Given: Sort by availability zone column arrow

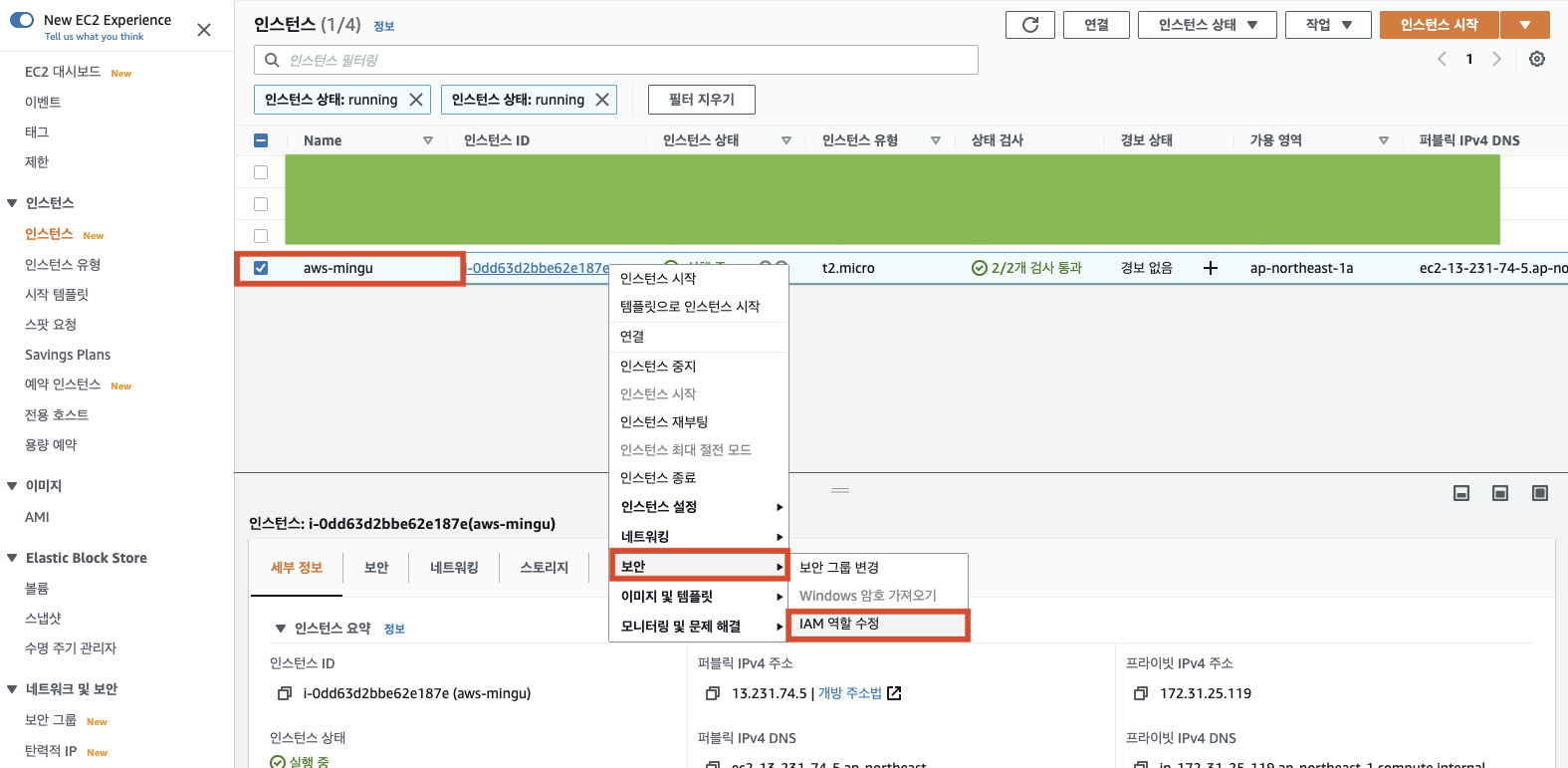Looking at the screenshot, I should click(1384, 140).
